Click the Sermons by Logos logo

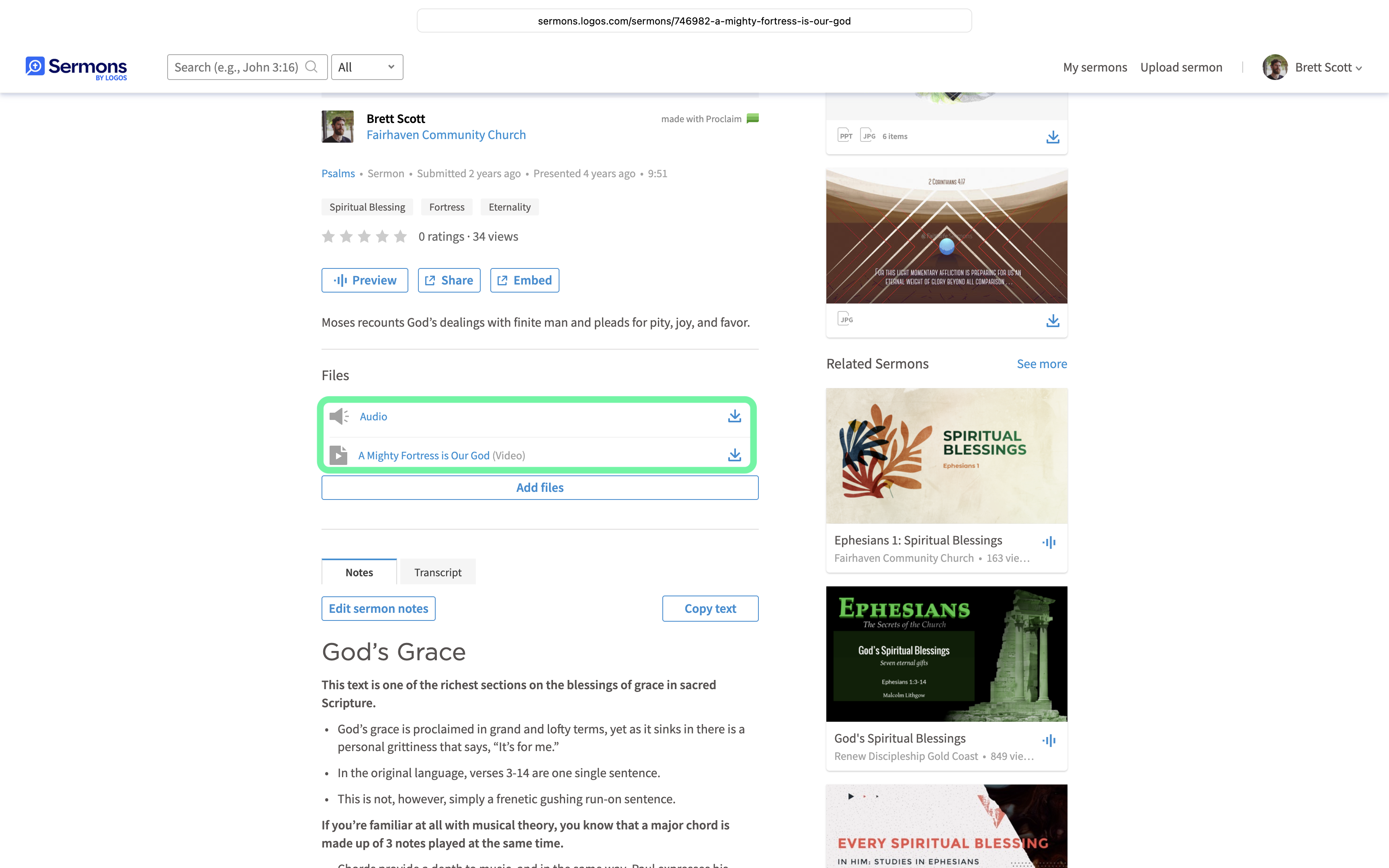(76, 68)
